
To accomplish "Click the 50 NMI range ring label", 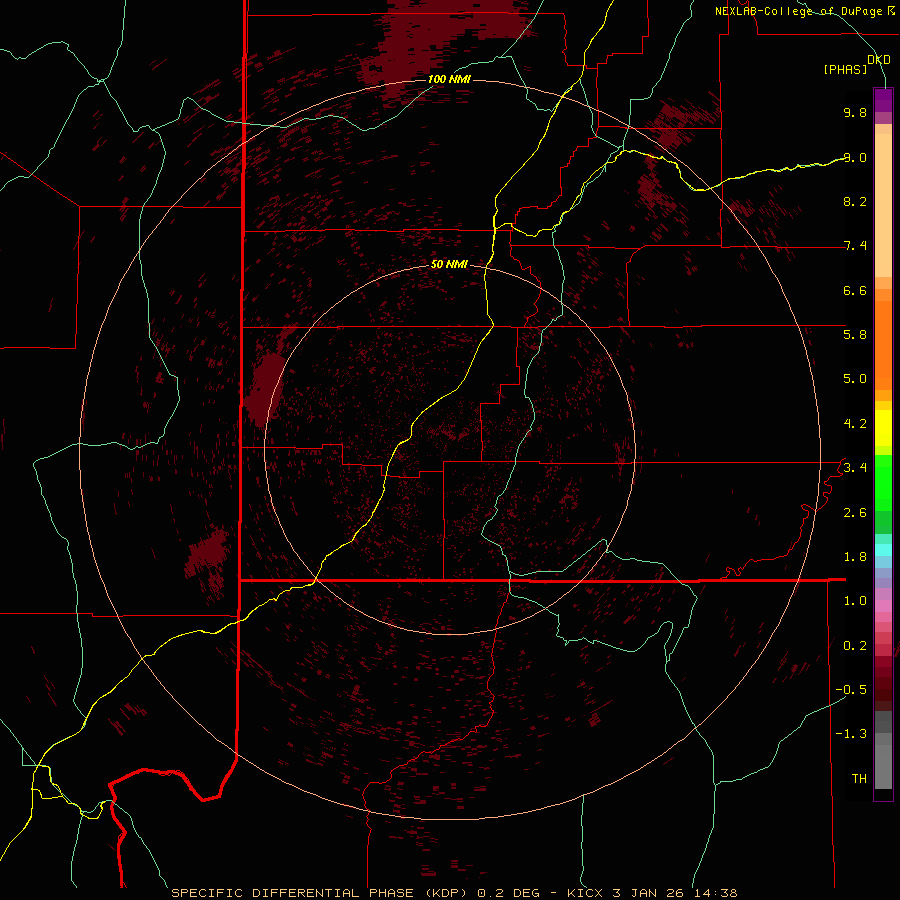I will pyautogui.click(x=449, y=264).
